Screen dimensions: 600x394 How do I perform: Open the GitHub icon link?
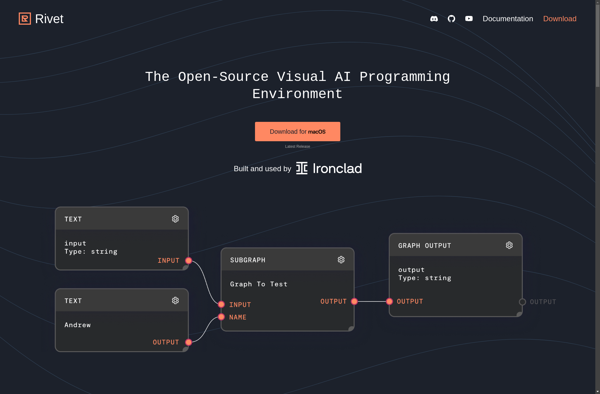[x=452, y=19]
